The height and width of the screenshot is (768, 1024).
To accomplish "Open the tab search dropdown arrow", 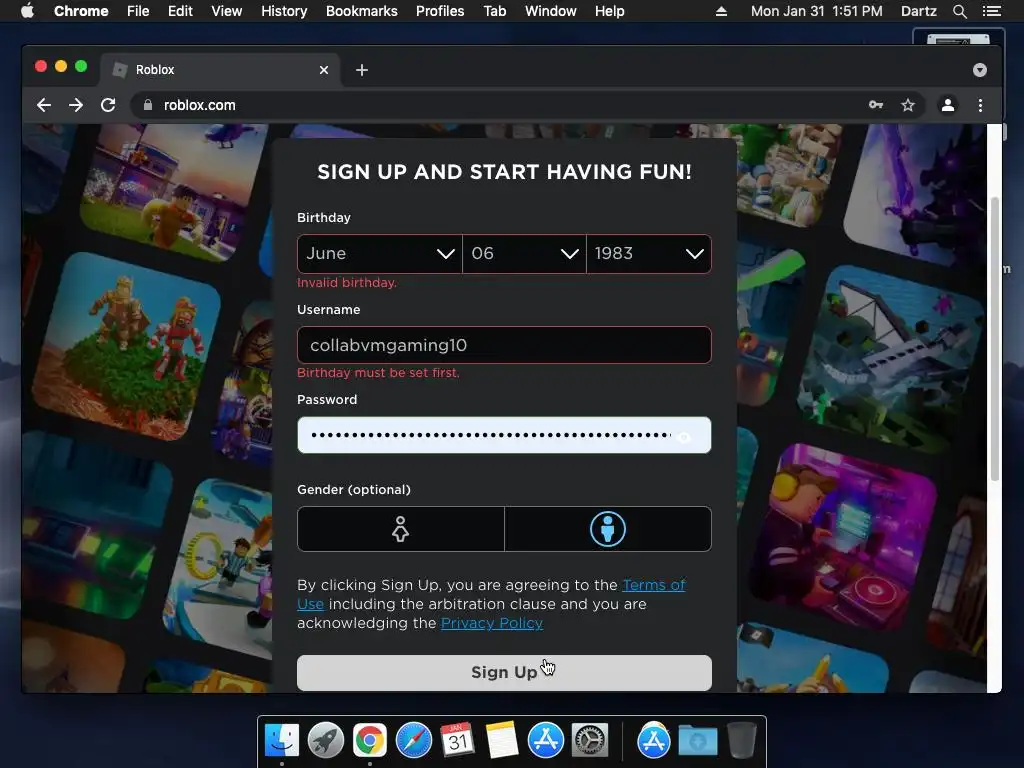I will coord(980,70).
